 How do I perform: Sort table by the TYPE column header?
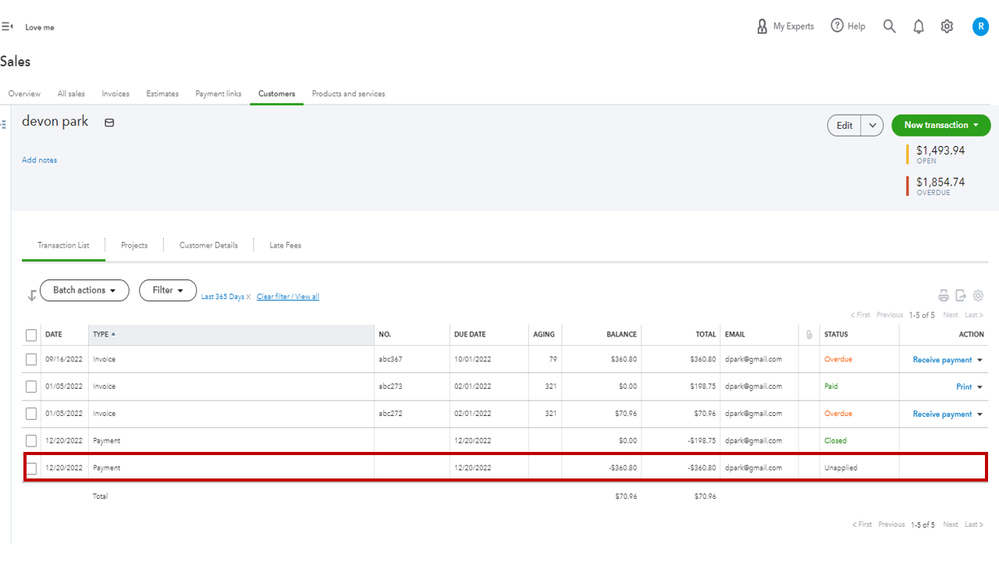[x=102, y=334]
